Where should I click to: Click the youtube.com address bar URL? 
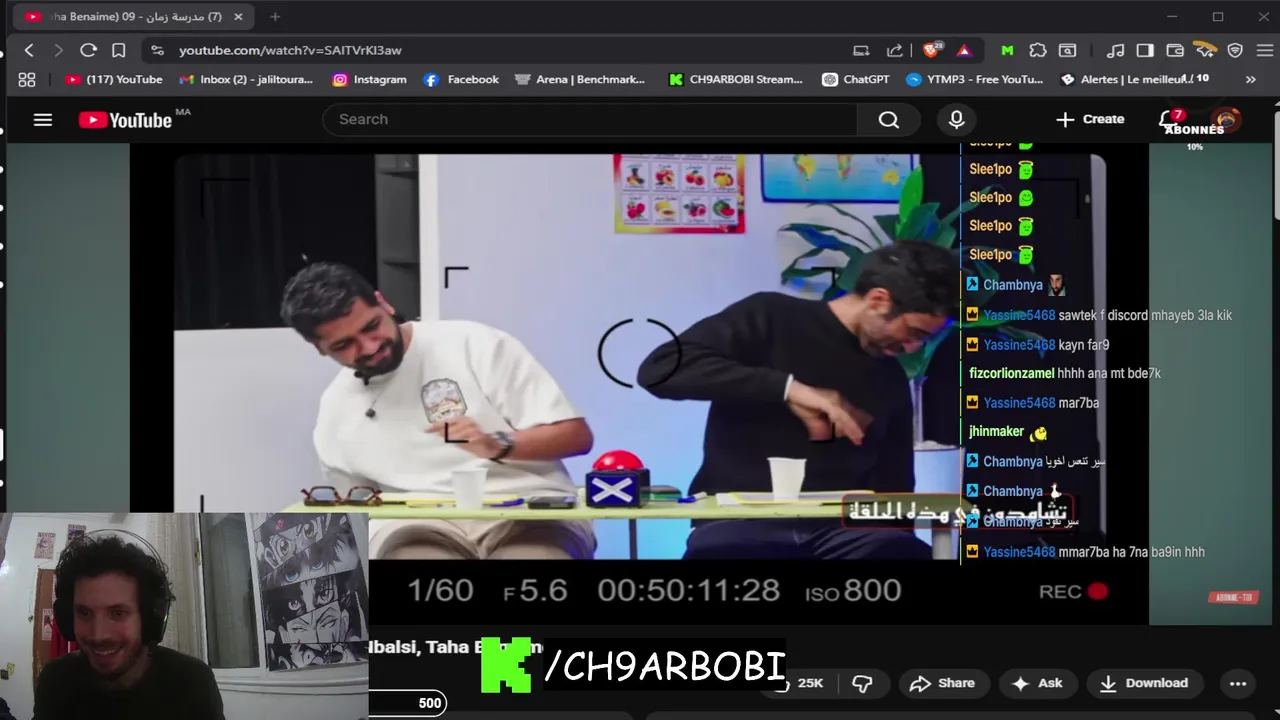point(290,50)
